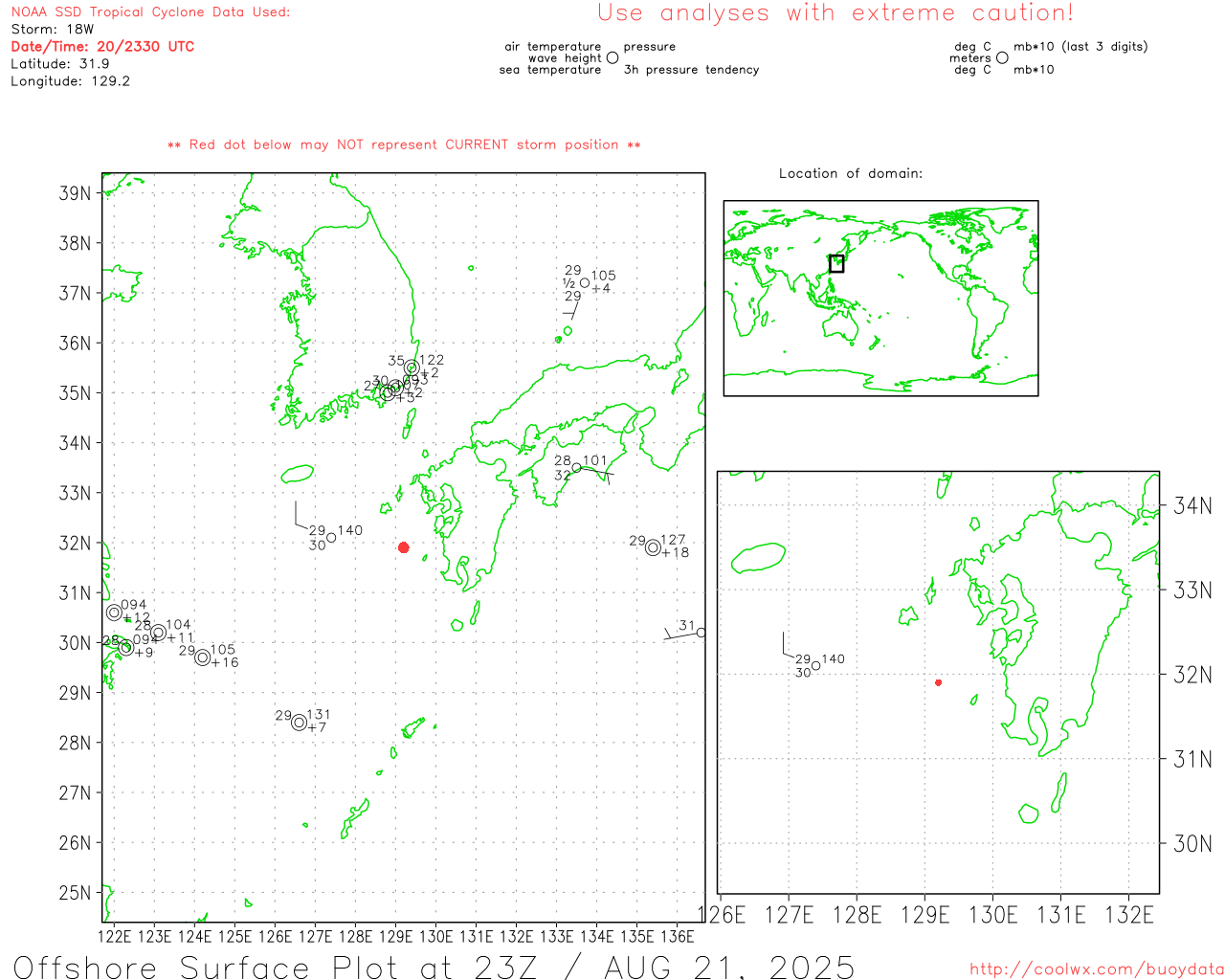Viewport: 1225px width, 980px height.
Task: Click the legend circle beside 'meters'
Action: pyautogui.click(x=1002, y=57)
